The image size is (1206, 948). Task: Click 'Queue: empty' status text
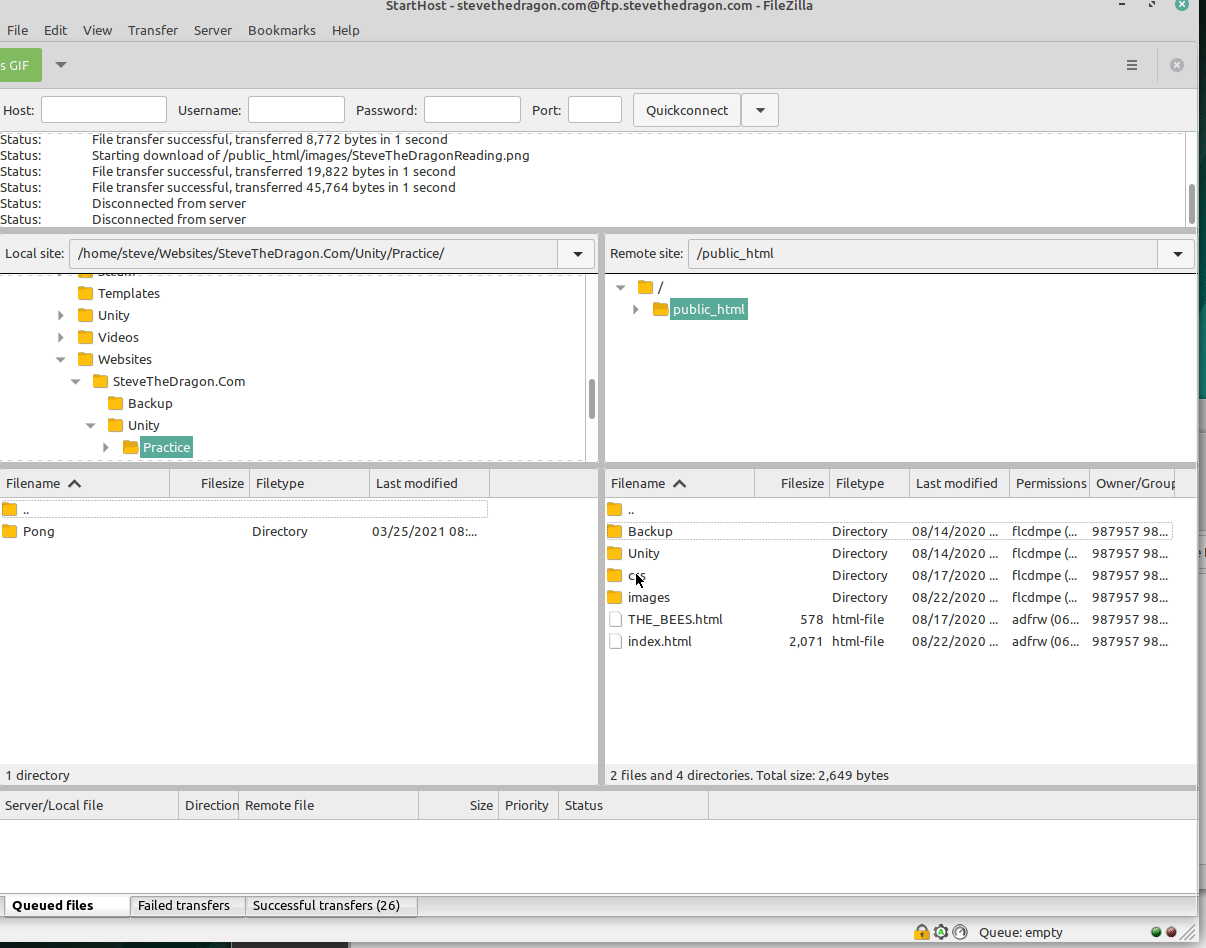tap(1021, 932)
